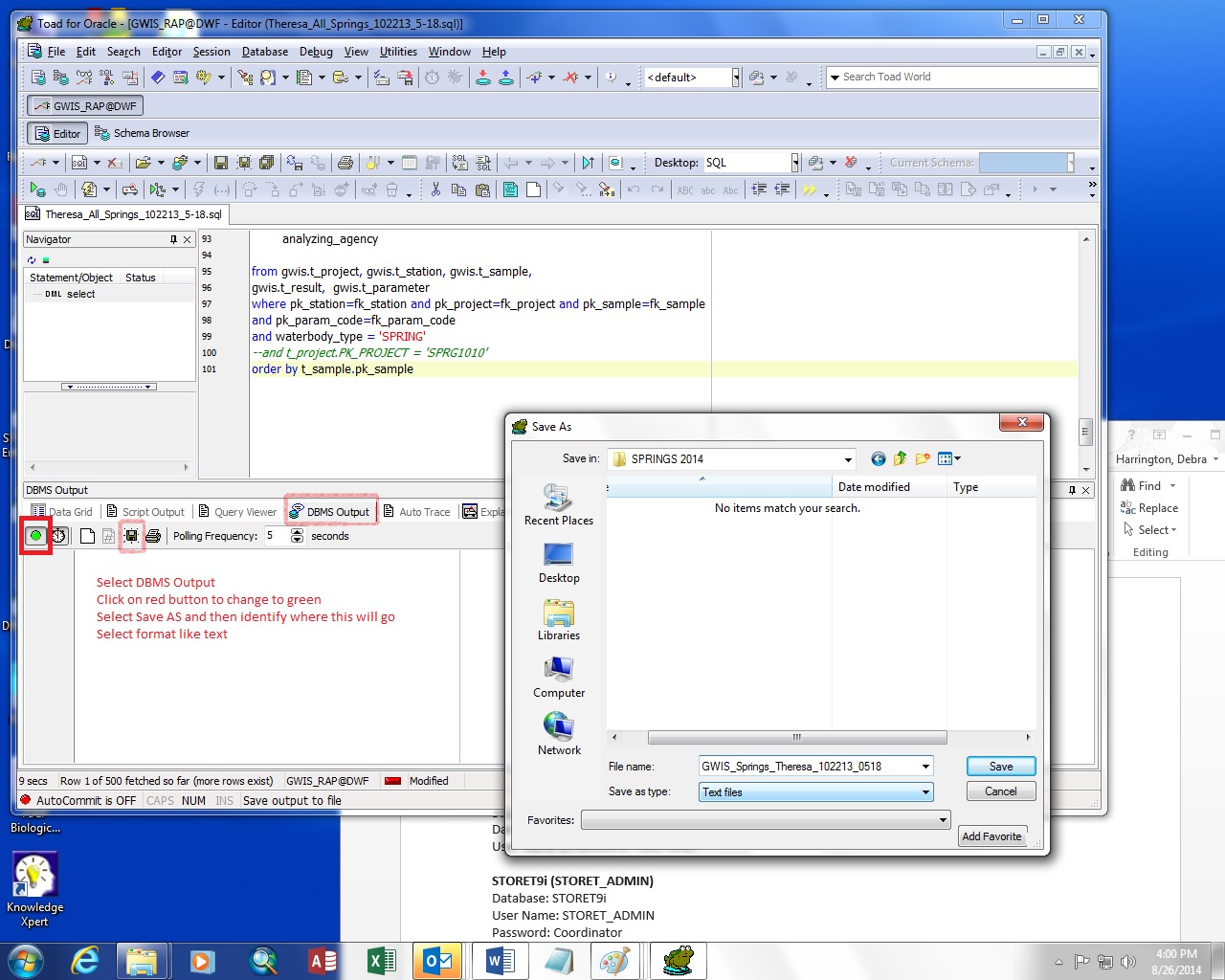Click the Add Favorite button
This screenshot has height=980, width=1225.
click(991, 836)
